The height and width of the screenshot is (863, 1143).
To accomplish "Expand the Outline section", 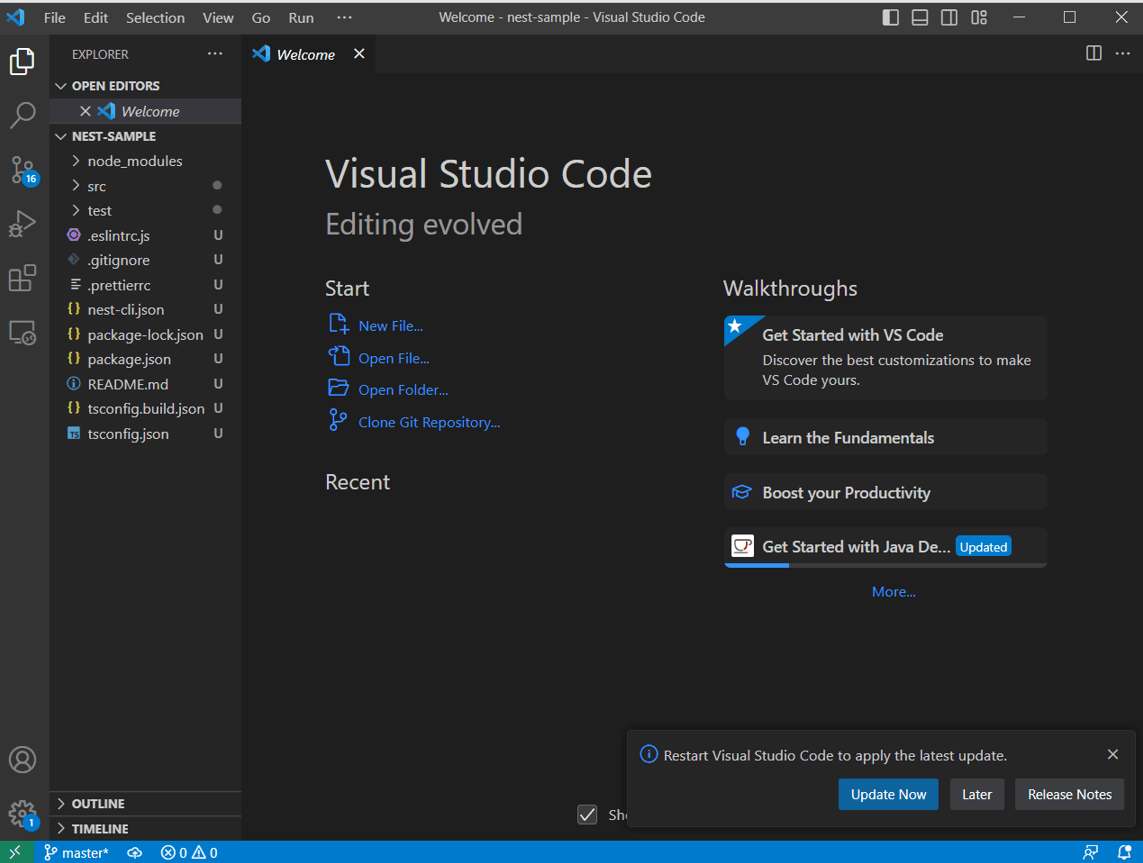I will coord(145,803).
